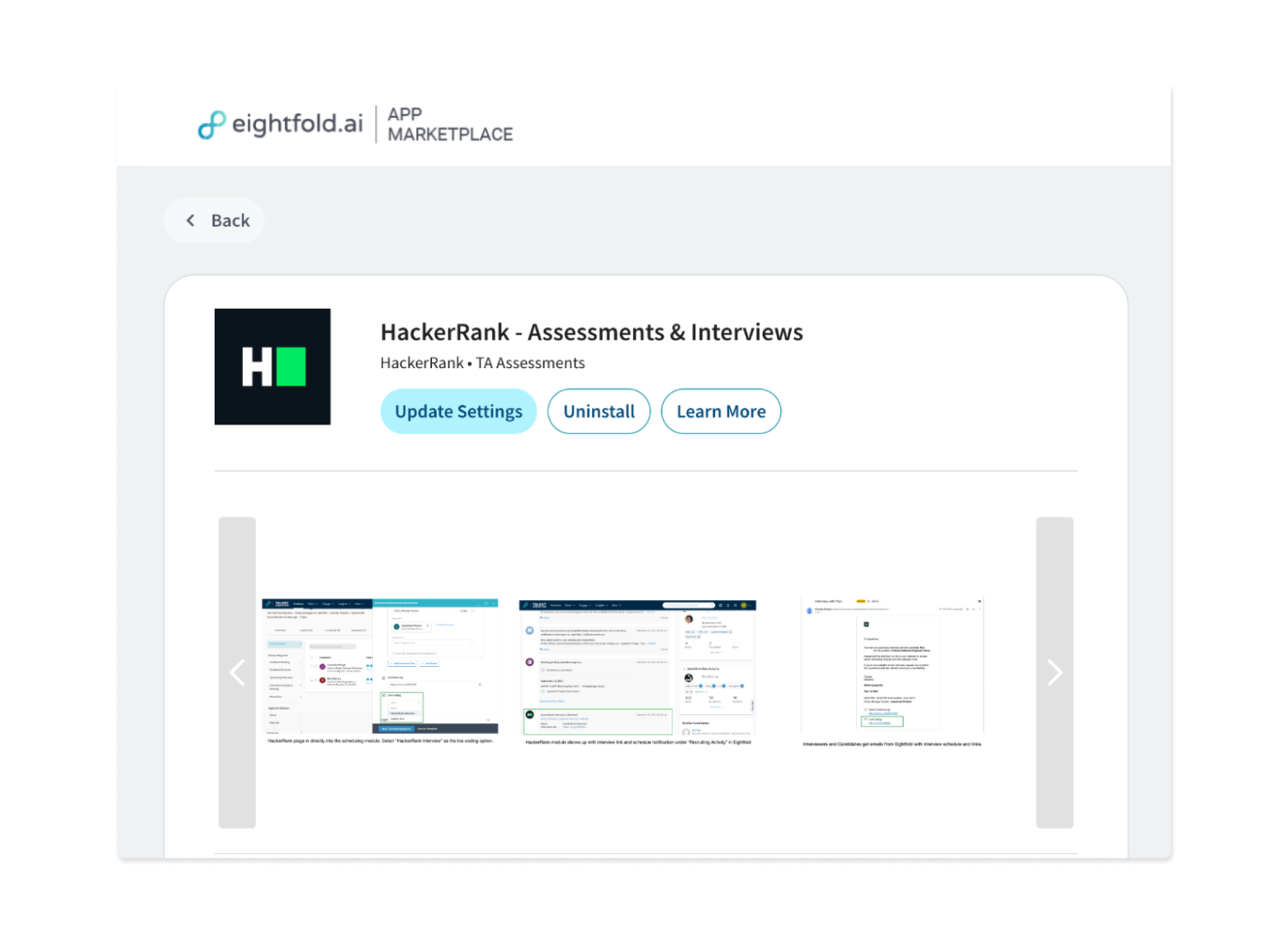
Task: Uninstall the HackerRank app
Action: tap(599, 411)
